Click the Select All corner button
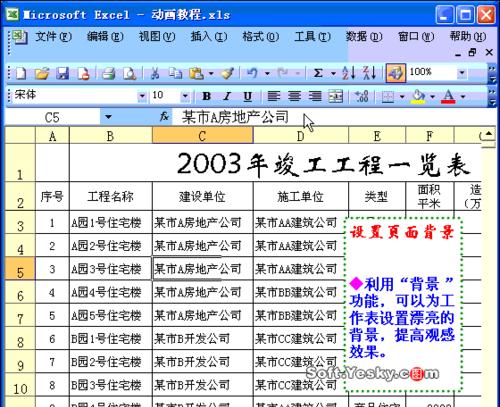Viewport: 500px width, 407px height. pos(20,135)
